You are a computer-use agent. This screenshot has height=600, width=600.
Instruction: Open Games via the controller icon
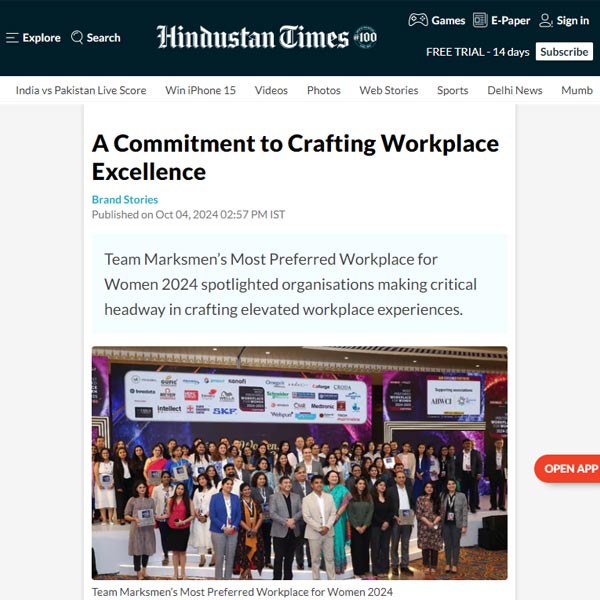[418, 20]
